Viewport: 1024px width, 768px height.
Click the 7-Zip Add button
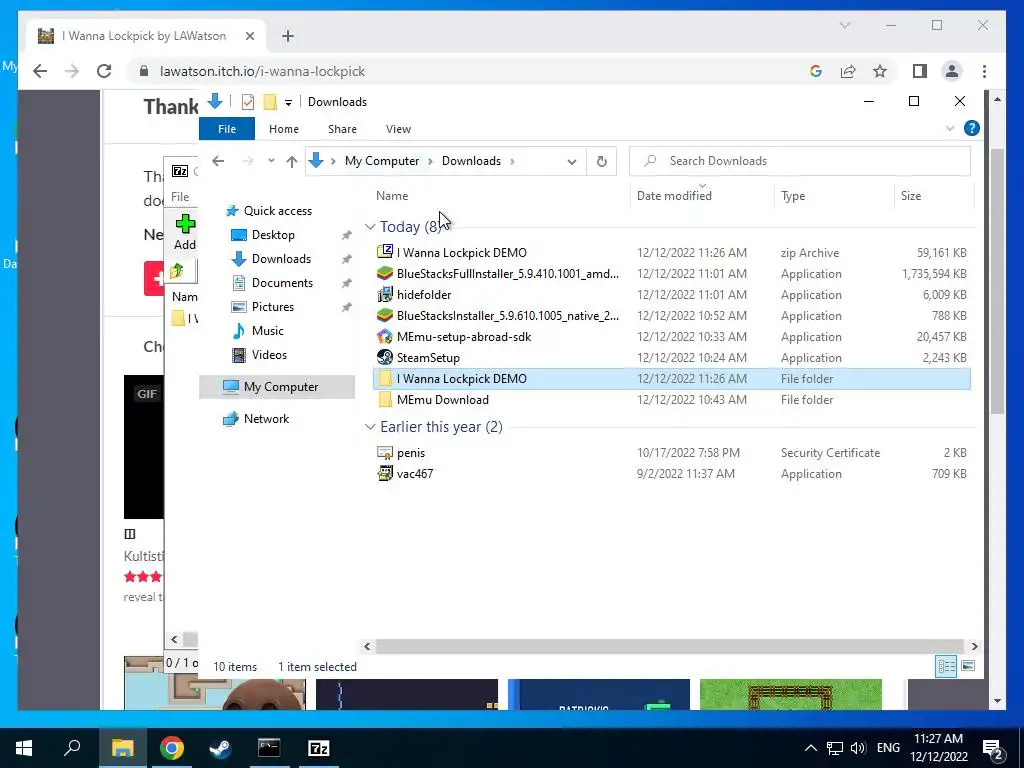pyautogui.click(x=185, y=232)
